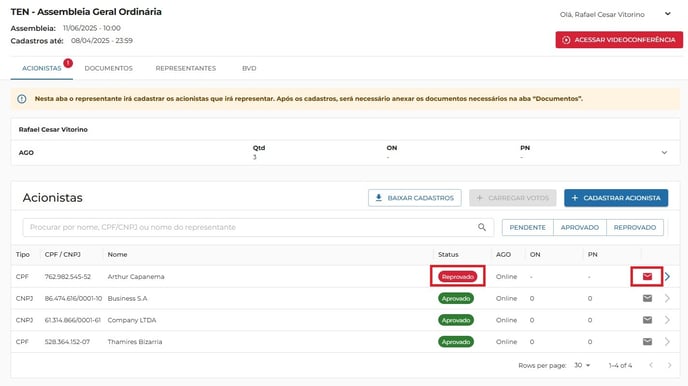This screenshot has height=386, width=688.
Task: Click the CPF / CNPJ column header
Action: coord(62,254)
